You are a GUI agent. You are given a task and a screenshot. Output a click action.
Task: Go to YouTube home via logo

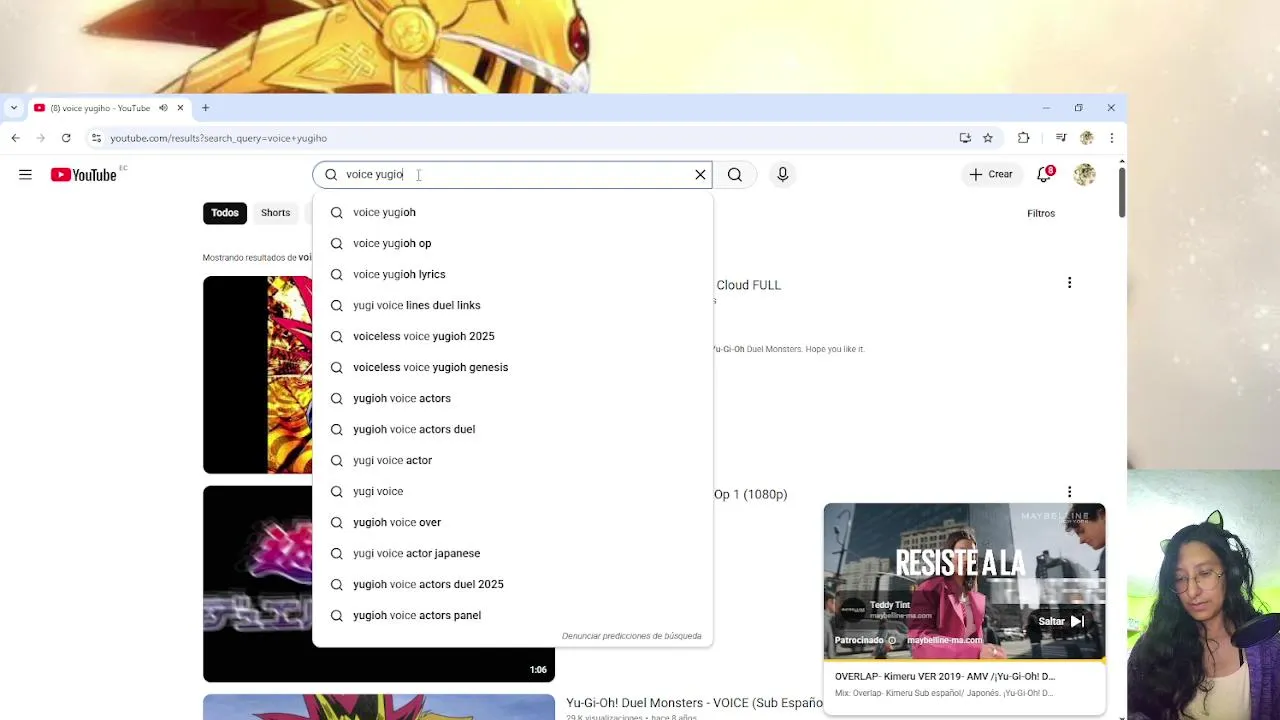(84, 175)
